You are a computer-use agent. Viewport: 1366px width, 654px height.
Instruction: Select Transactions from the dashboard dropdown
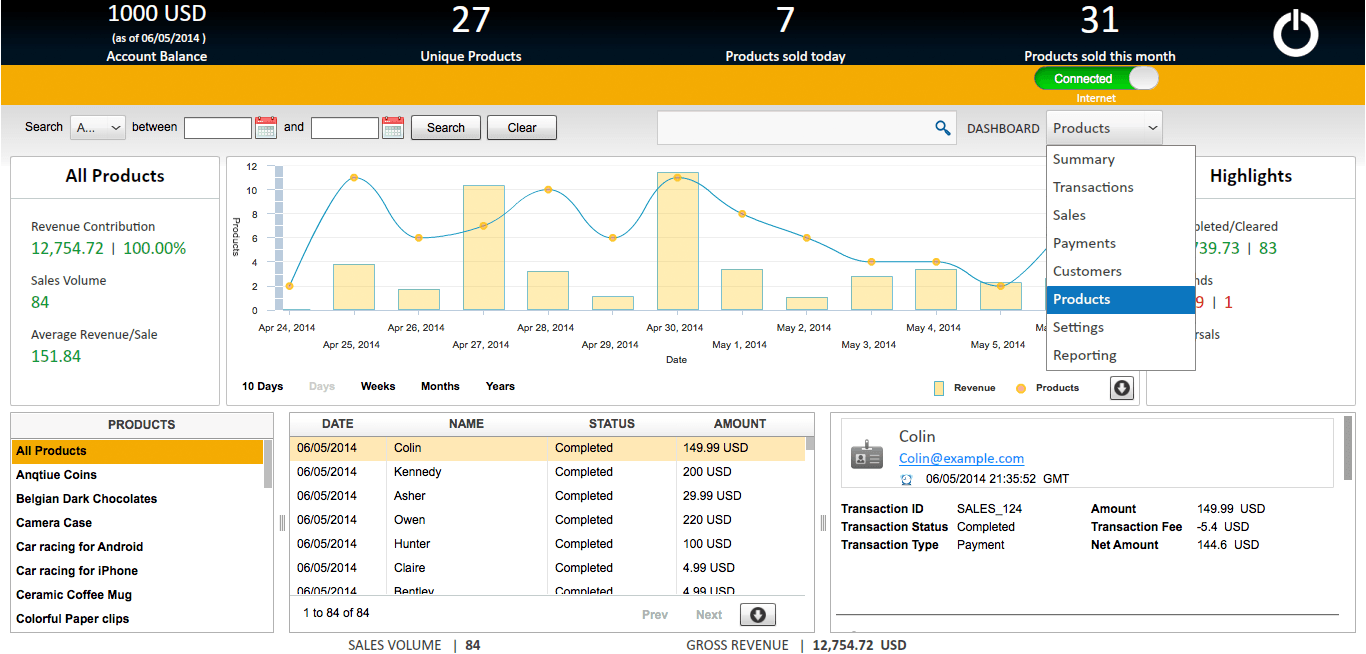coord(1093,187)
